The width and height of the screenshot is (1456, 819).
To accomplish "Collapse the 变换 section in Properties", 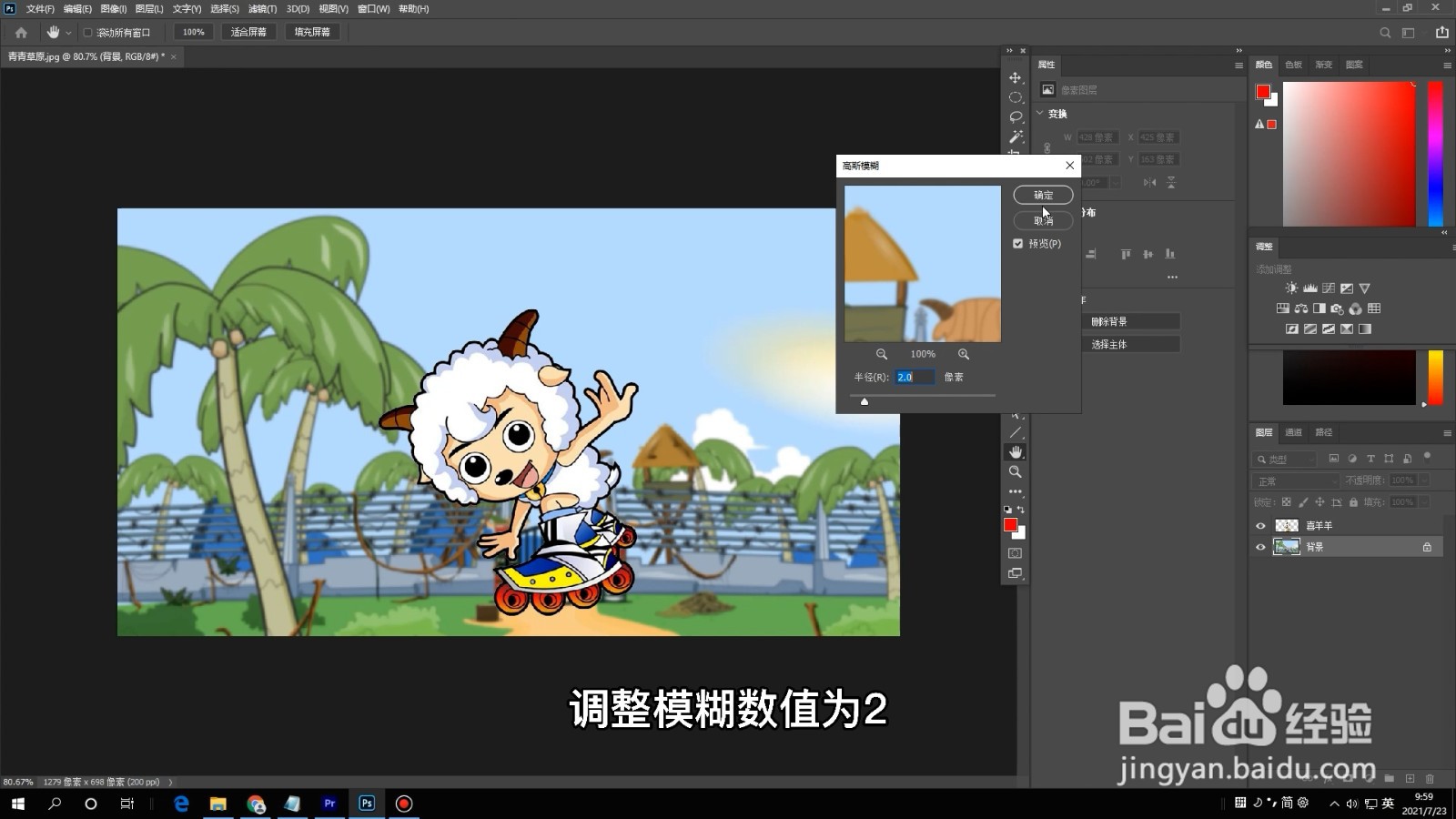I will 1040,114.
